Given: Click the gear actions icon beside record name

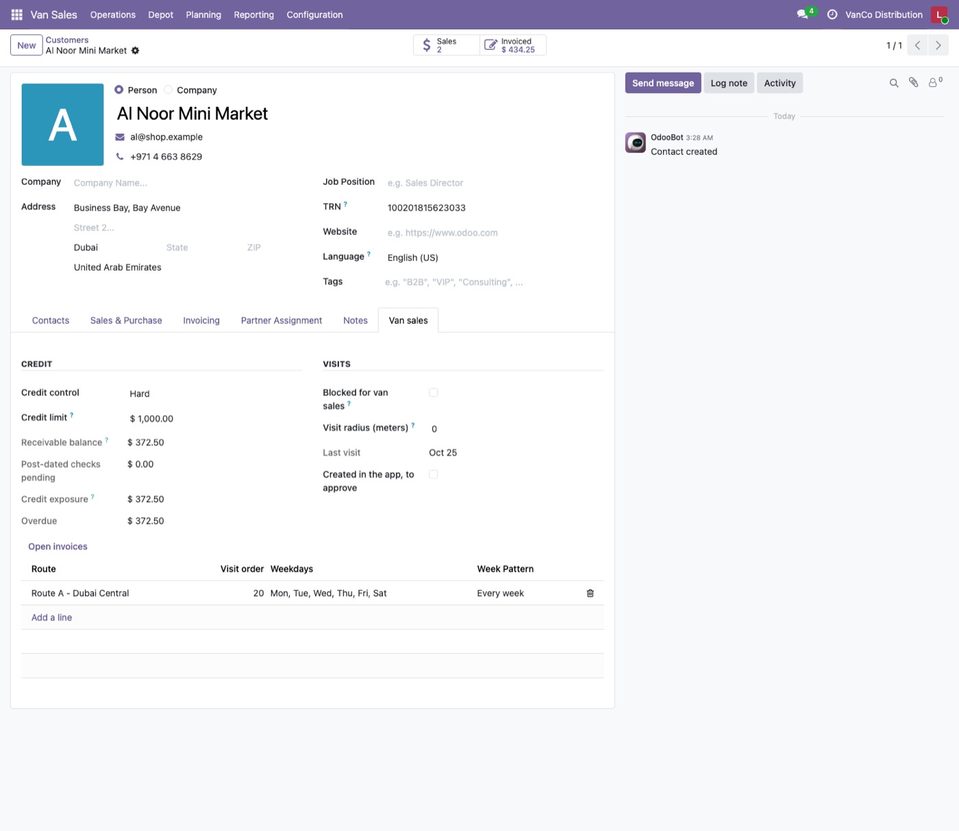Looking at the screenshot, I should click(135, 50).
